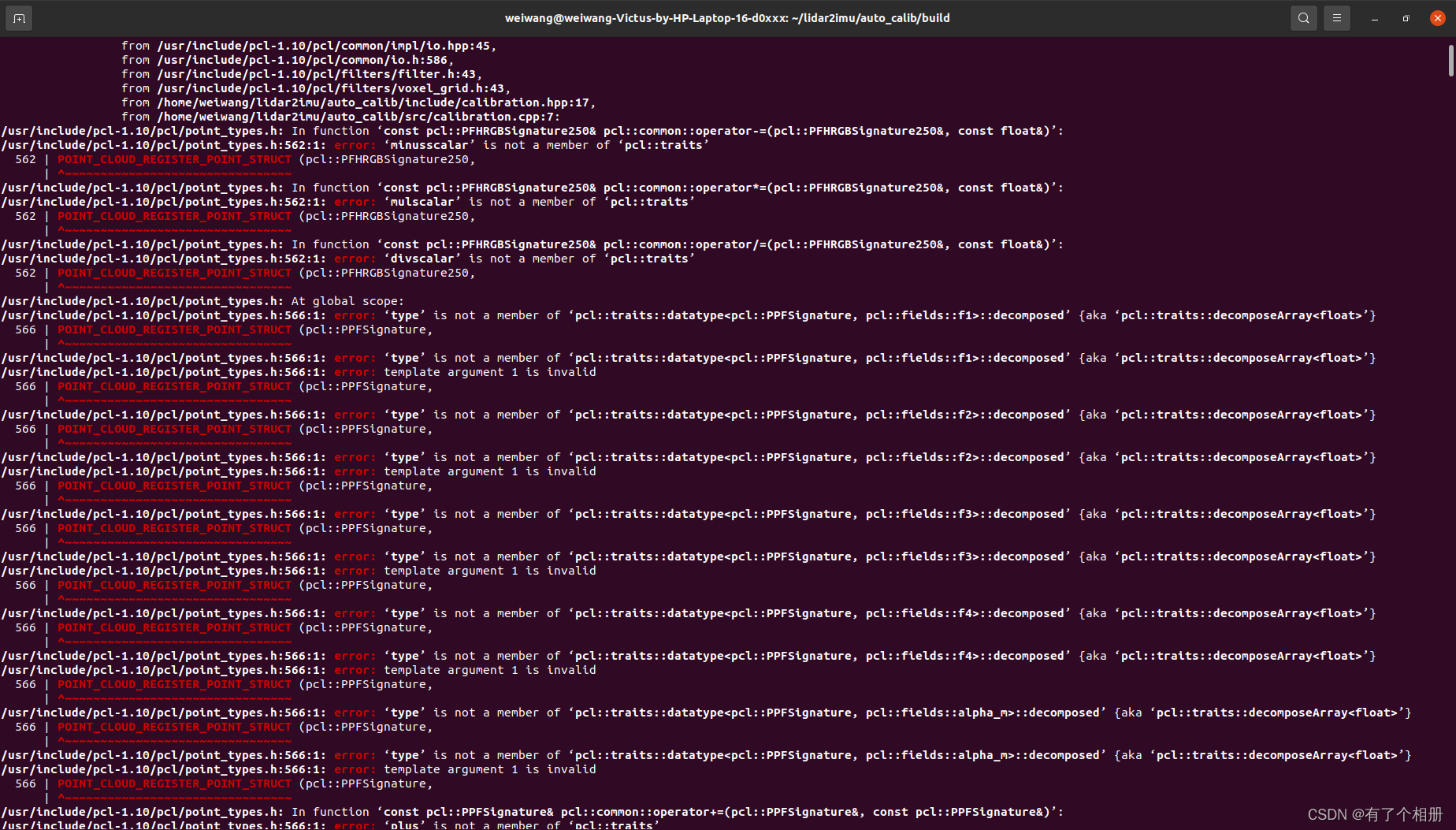Click the operator*= function signature line
1456x830 pixels.
click(x=533, y=188)
